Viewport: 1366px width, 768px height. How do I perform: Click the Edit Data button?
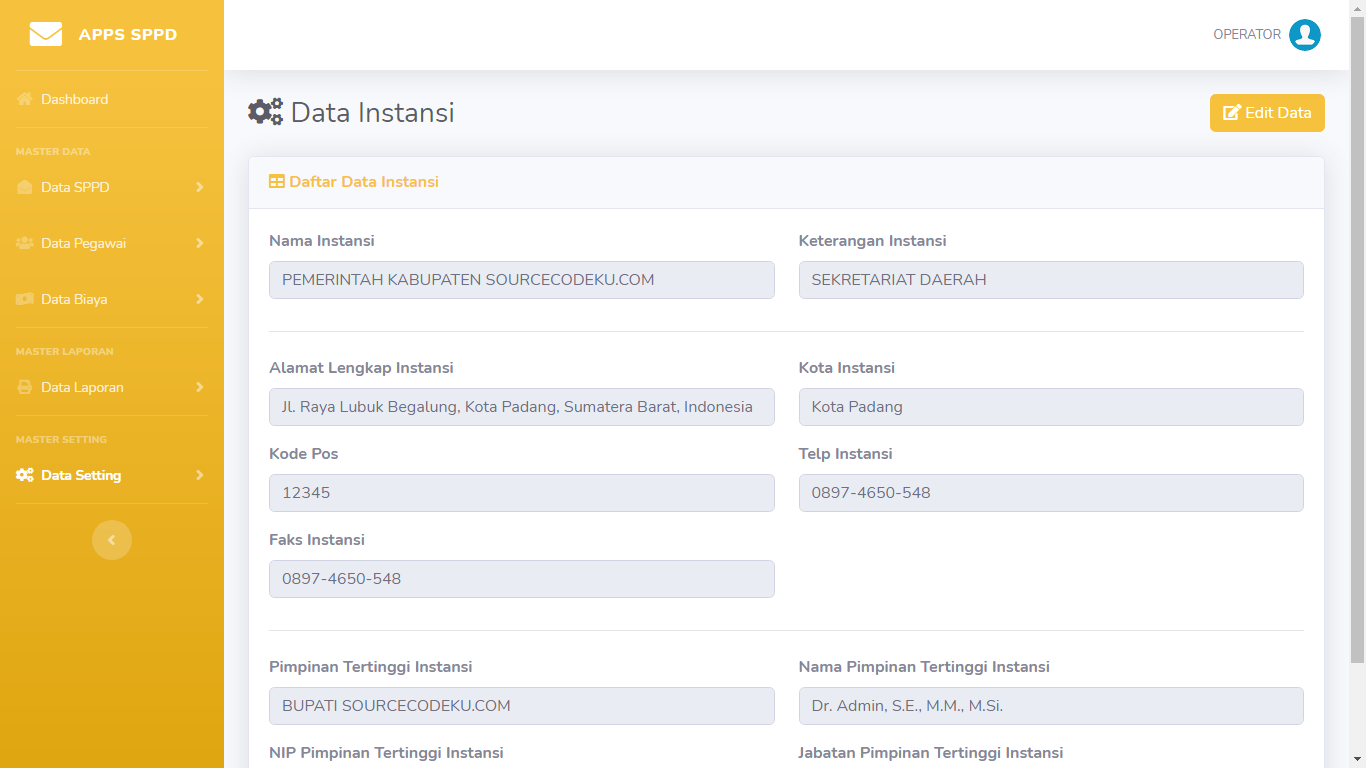tap(1267, 113)
